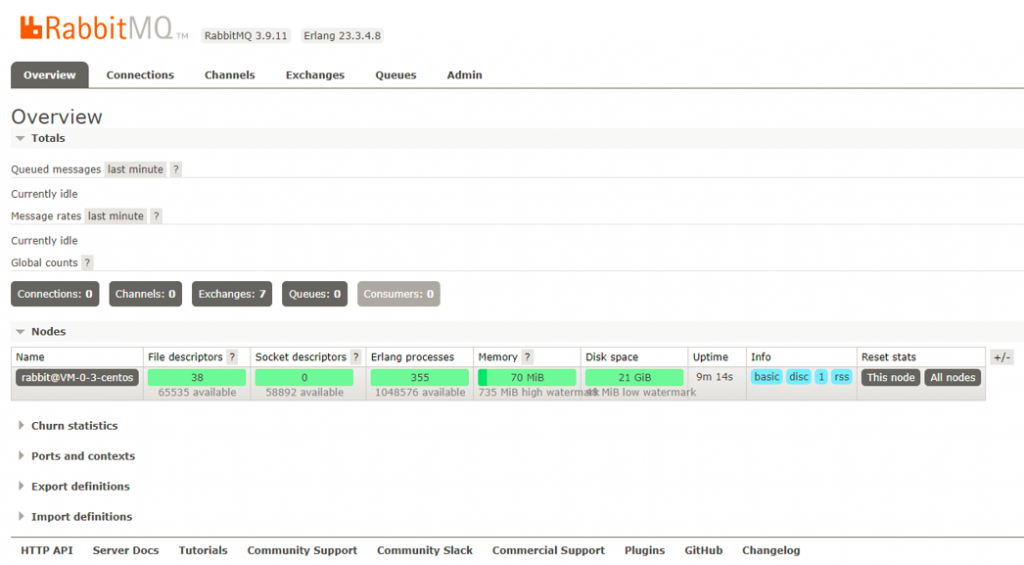Change Message rates last minute range

pyautogui.click(x=116, y=216)
